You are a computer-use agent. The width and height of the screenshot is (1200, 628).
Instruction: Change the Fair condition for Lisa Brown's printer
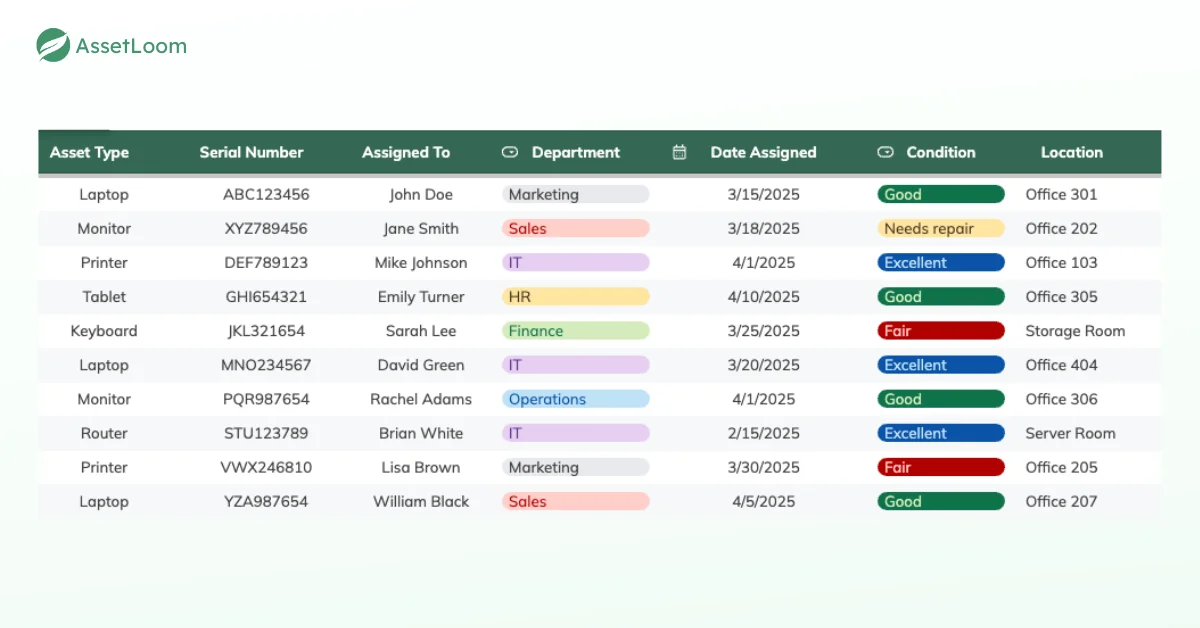coord(941,467)
